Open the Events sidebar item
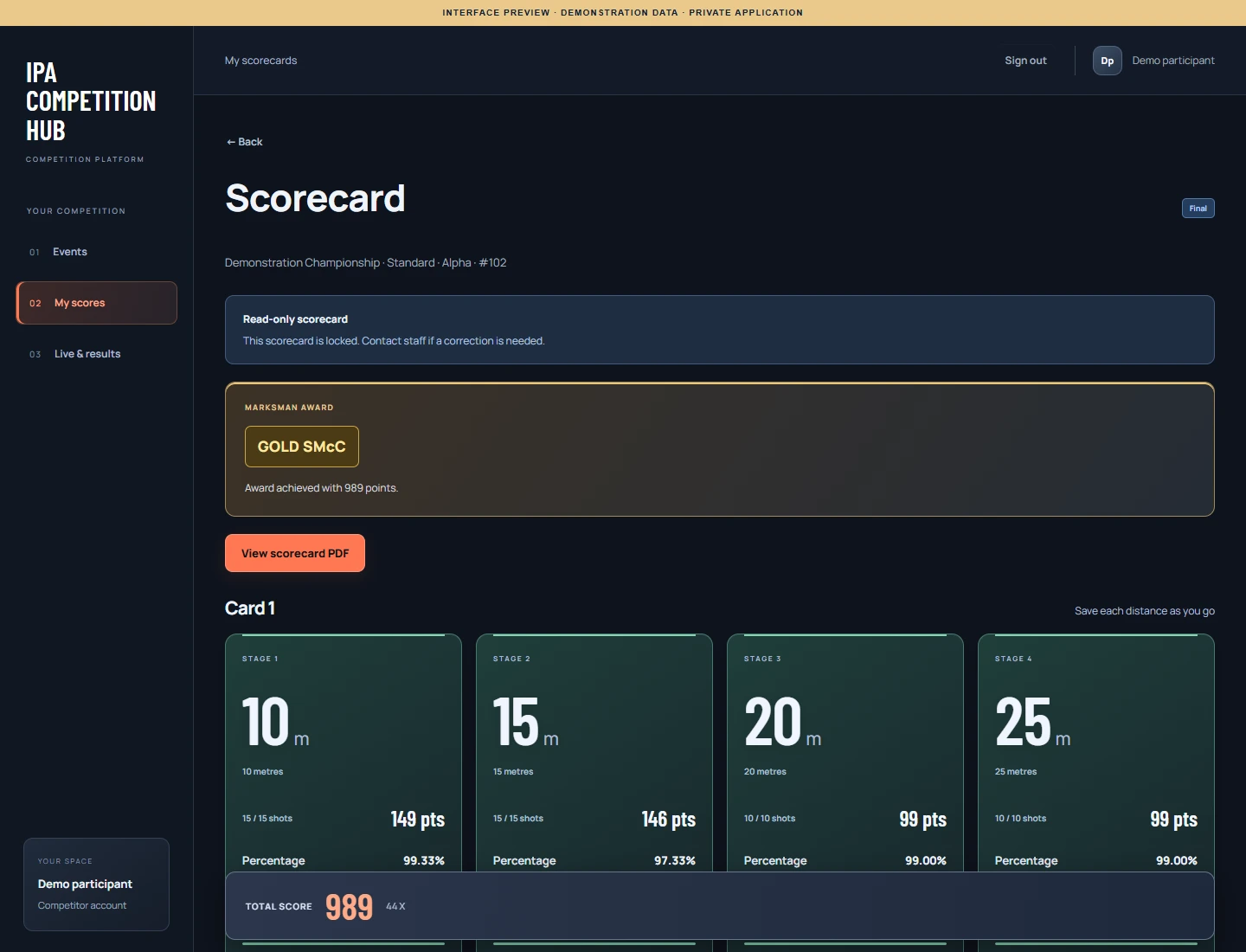 (x=97, y=252)
